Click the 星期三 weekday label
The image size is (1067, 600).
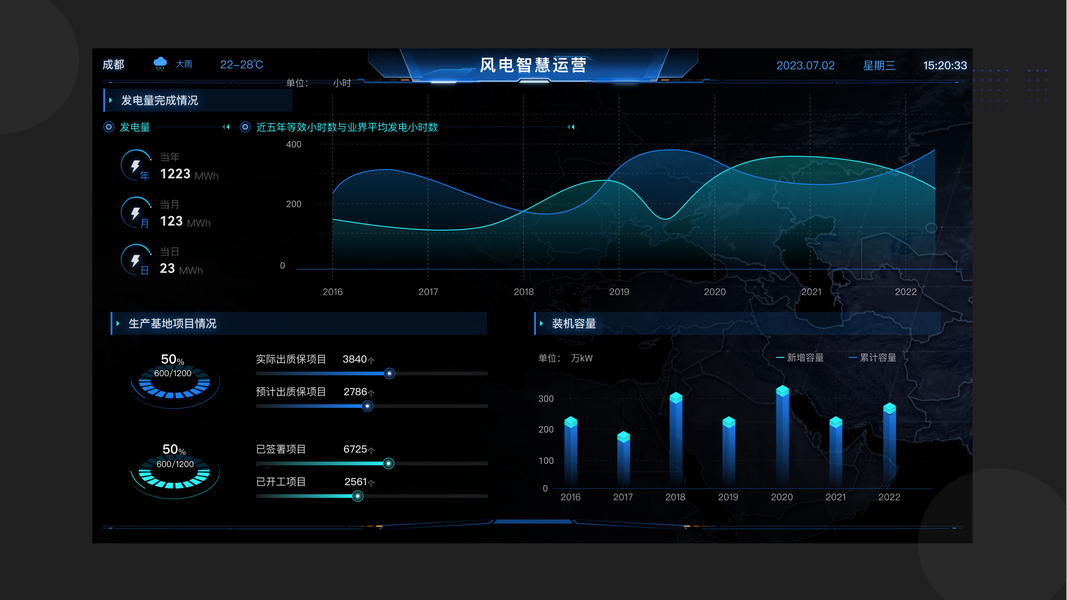pyautogui.click(x=879, y=65)
